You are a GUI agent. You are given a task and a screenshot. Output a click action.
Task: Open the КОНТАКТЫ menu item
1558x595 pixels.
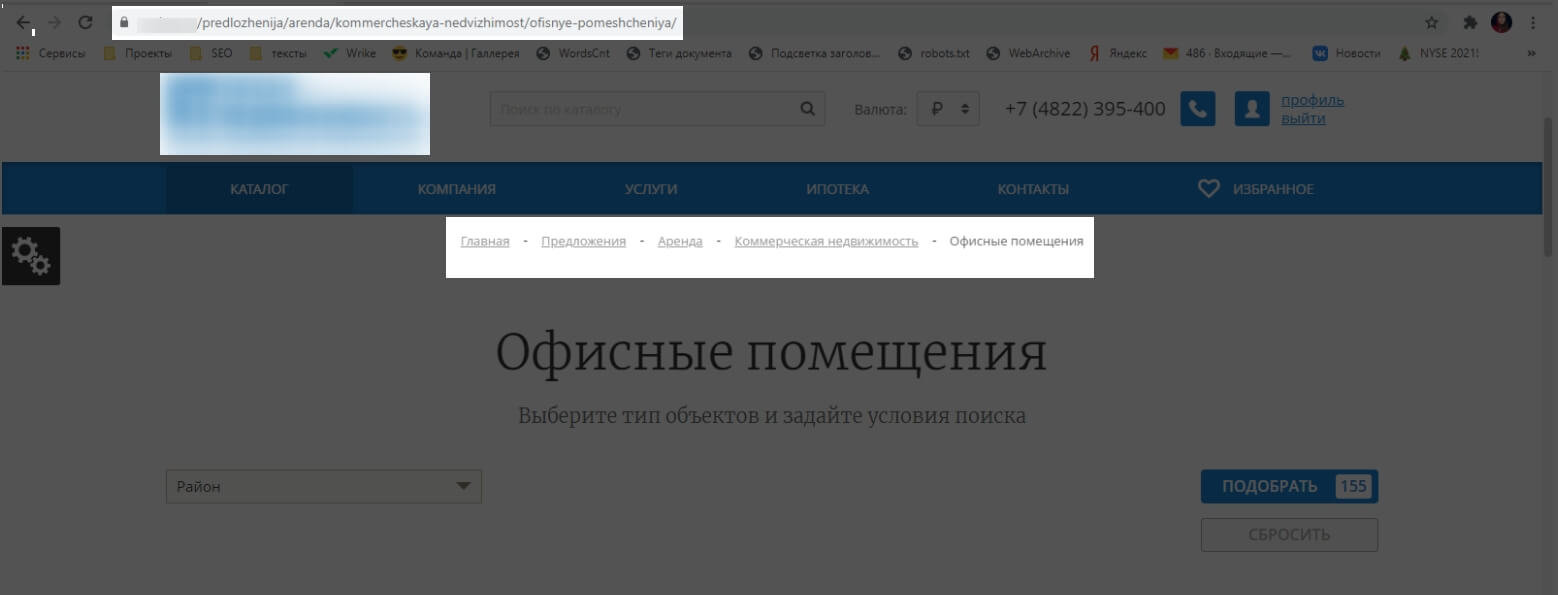point(1033,189)
